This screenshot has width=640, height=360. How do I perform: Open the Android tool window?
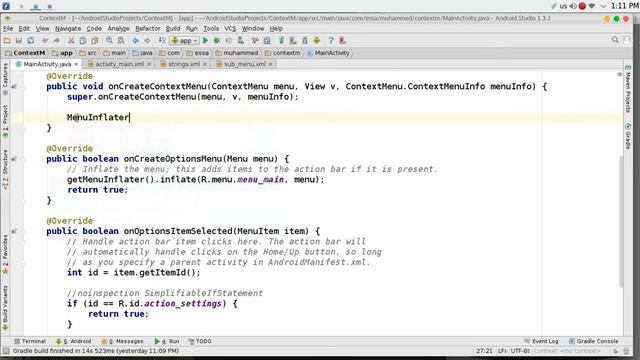coord(73,341)
